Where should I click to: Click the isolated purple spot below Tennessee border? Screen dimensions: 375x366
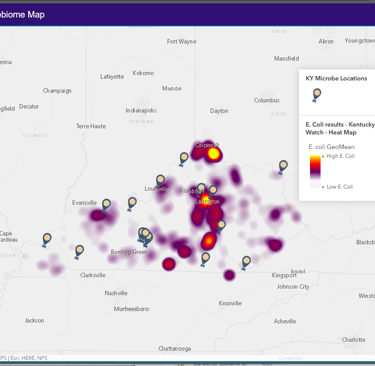coord(229,275)
